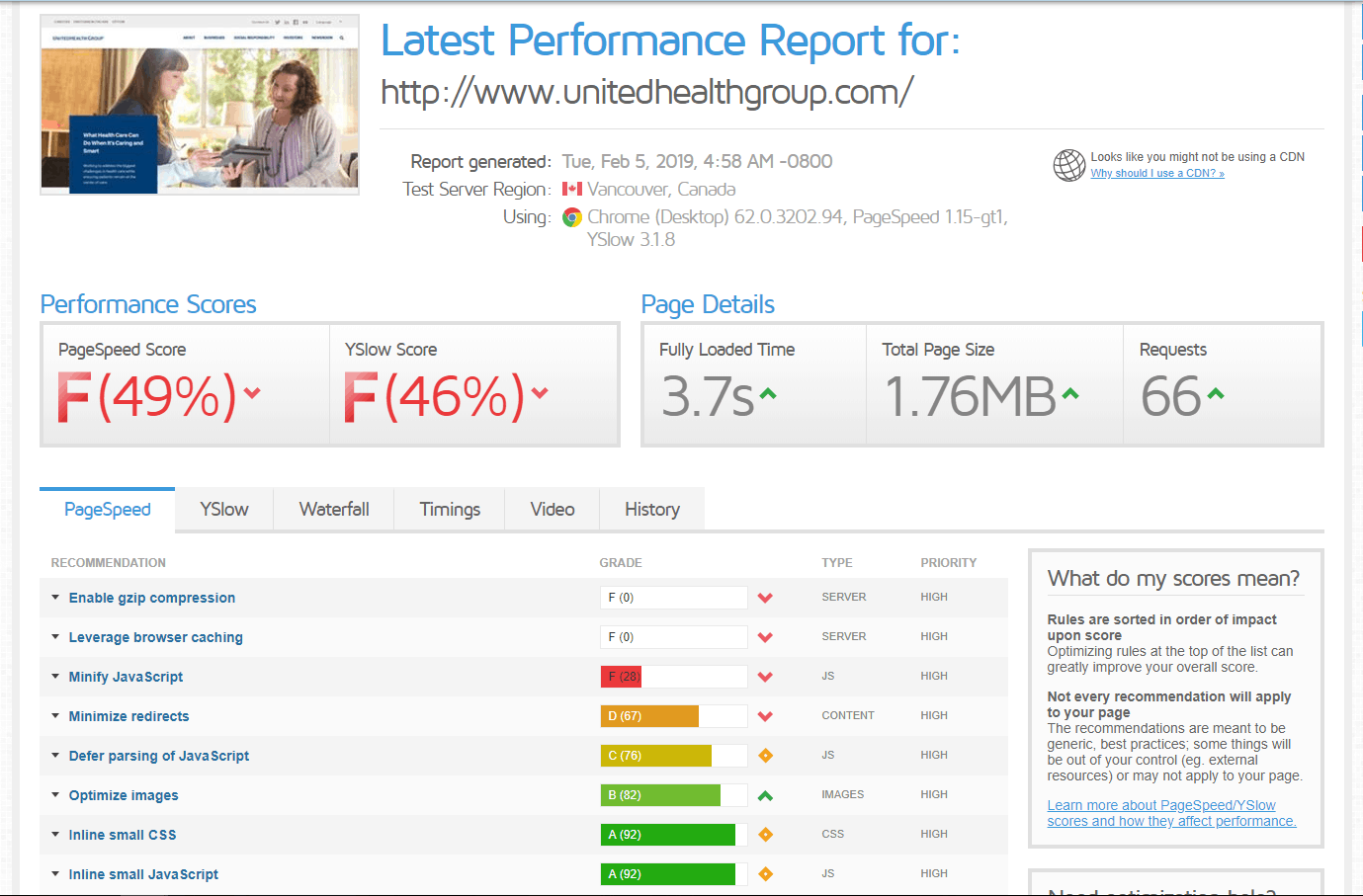Open the 'Learn more about PageSpeed/YSlow scores' link
1363x896 pixels.
(x=1172, y=813)
